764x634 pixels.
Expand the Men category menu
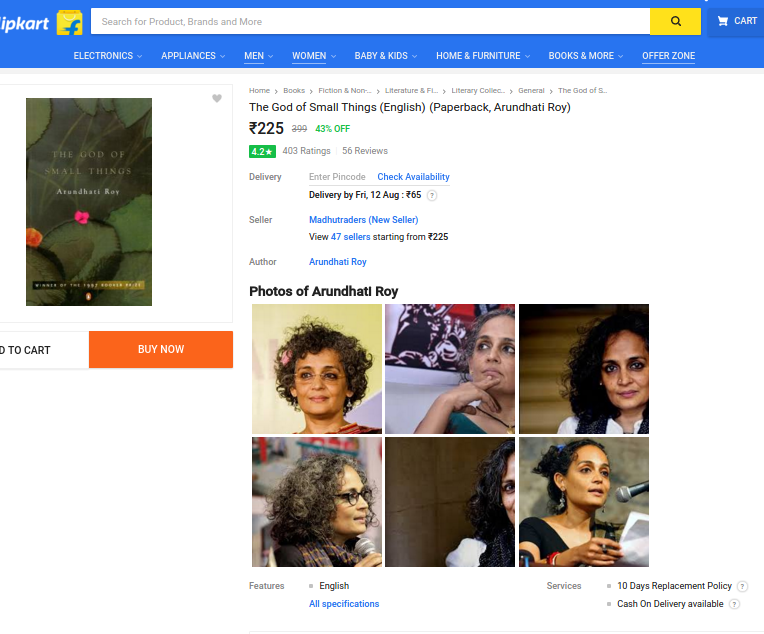click(x=258, y=56)
